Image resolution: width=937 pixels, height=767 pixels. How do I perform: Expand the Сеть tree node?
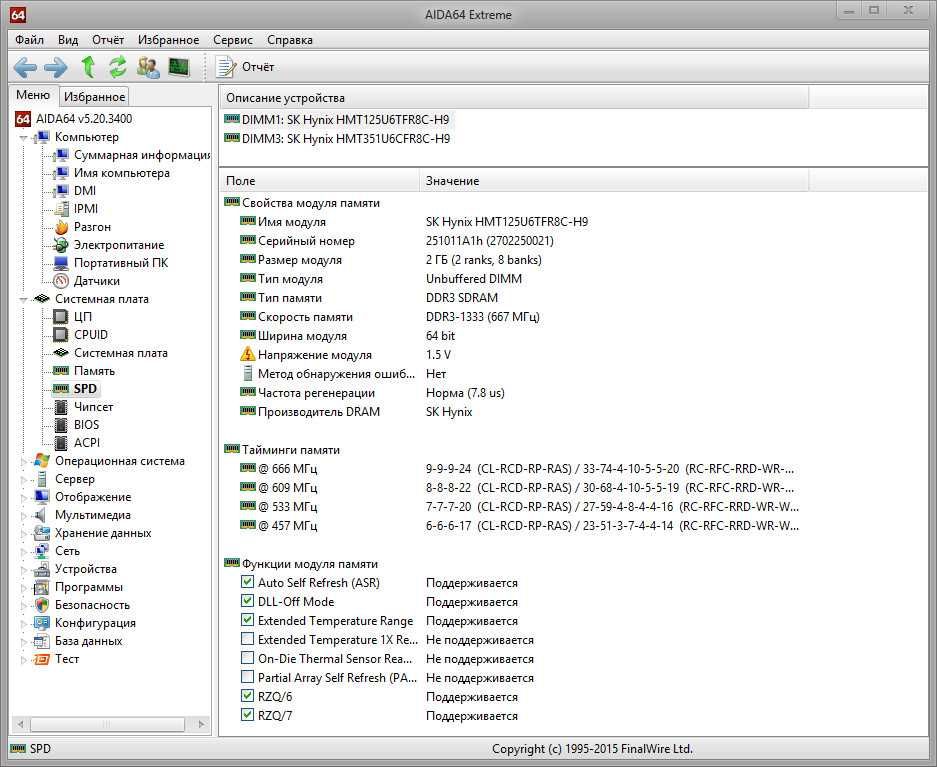pyautogui.click(x=23, y=551)
